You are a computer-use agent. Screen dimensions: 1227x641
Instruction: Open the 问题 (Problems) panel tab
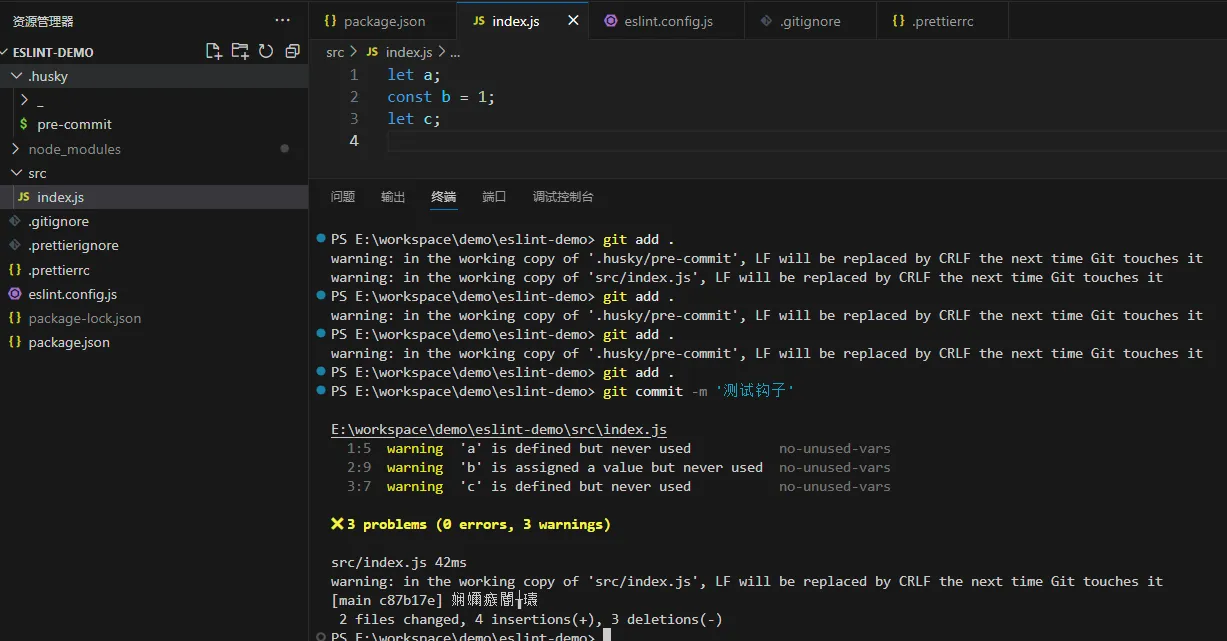click(x=343, y=197)
